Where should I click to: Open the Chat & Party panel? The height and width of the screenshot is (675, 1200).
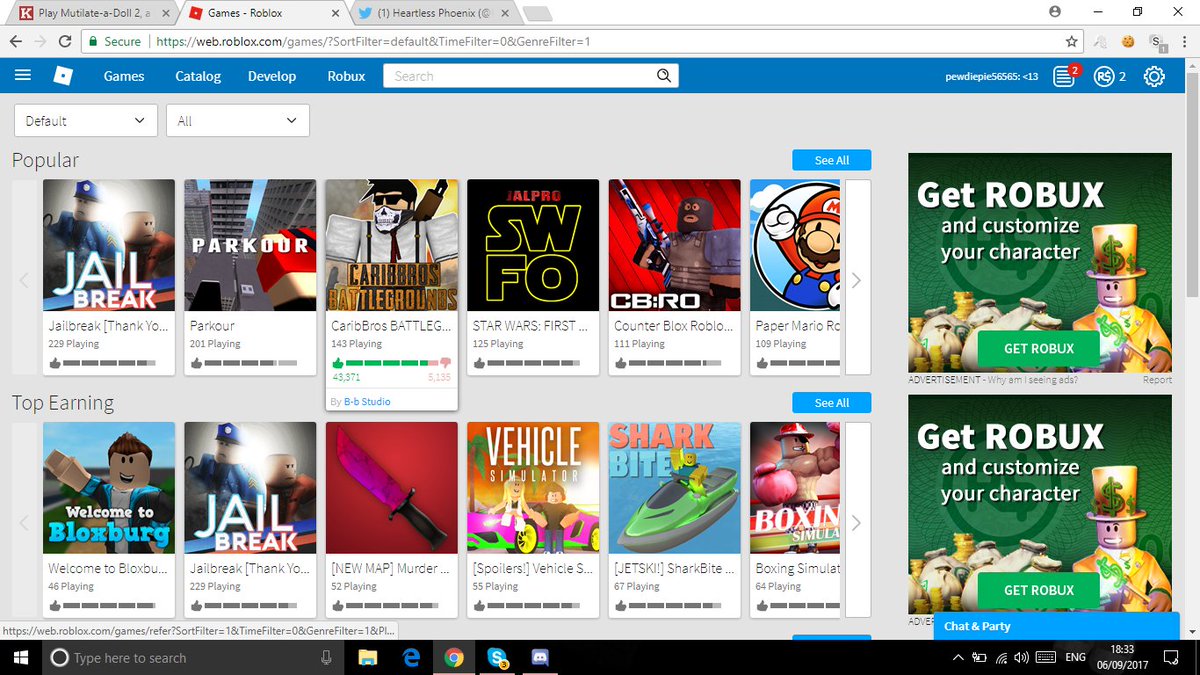pos(1057,626)
